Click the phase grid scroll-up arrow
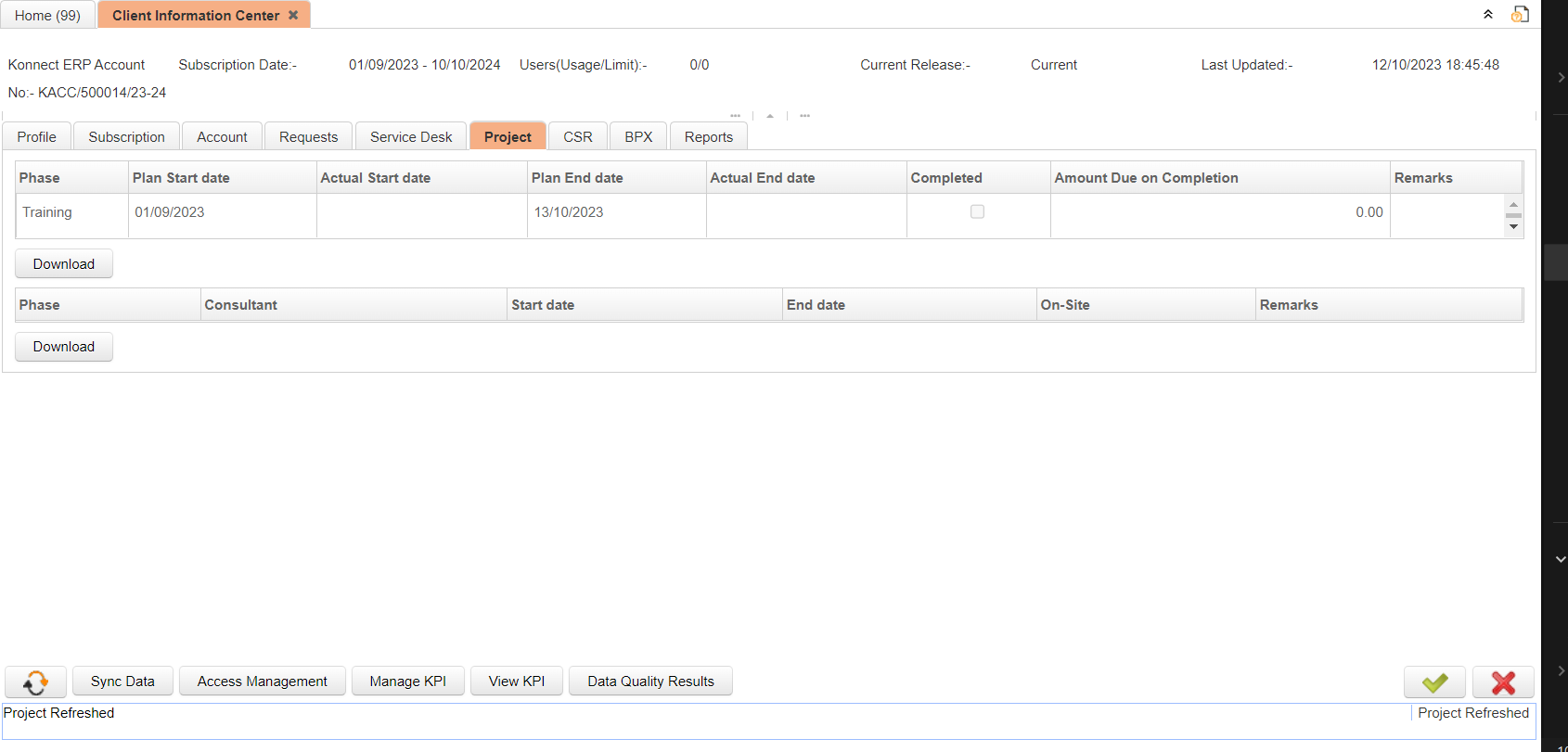This screenshot has height=752, width=1568. tap(1513, 204)
